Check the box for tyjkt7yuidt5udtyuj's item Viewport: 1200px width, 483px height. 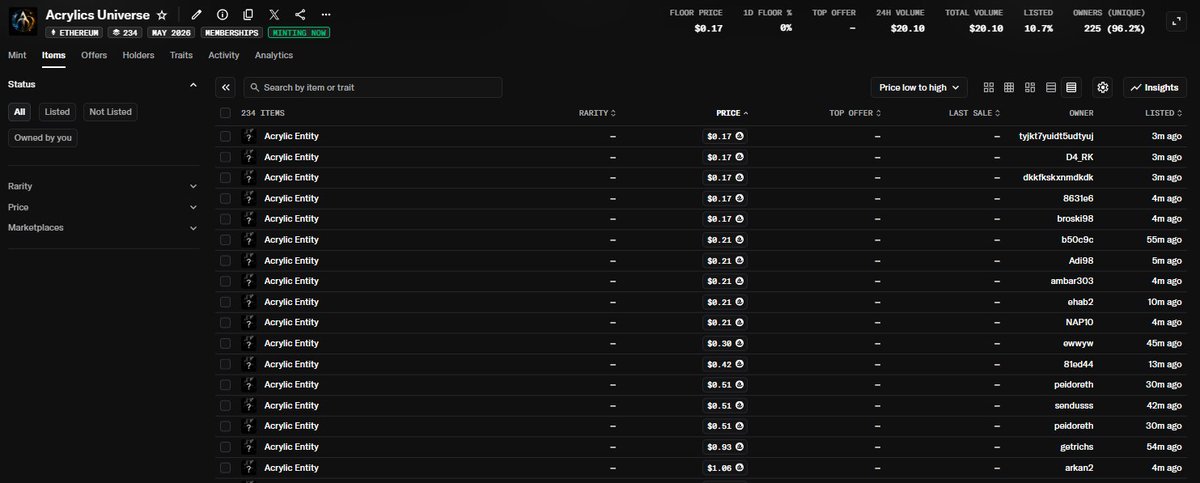pos(225,136)
